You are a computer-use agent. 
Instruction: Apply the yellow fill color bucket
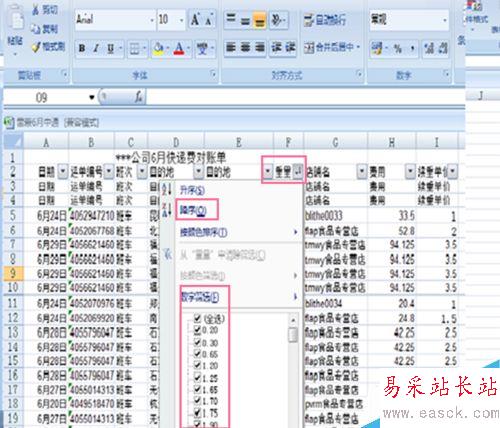pos(158,49)
